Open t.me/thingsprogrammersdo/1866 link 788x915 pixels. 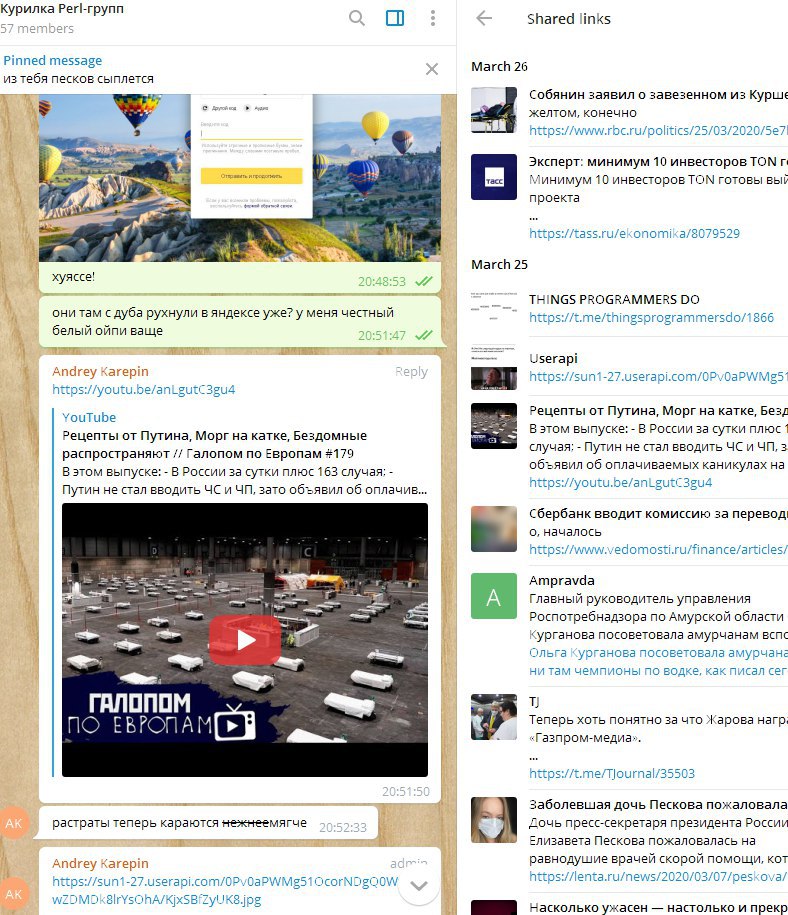point(651,318)
